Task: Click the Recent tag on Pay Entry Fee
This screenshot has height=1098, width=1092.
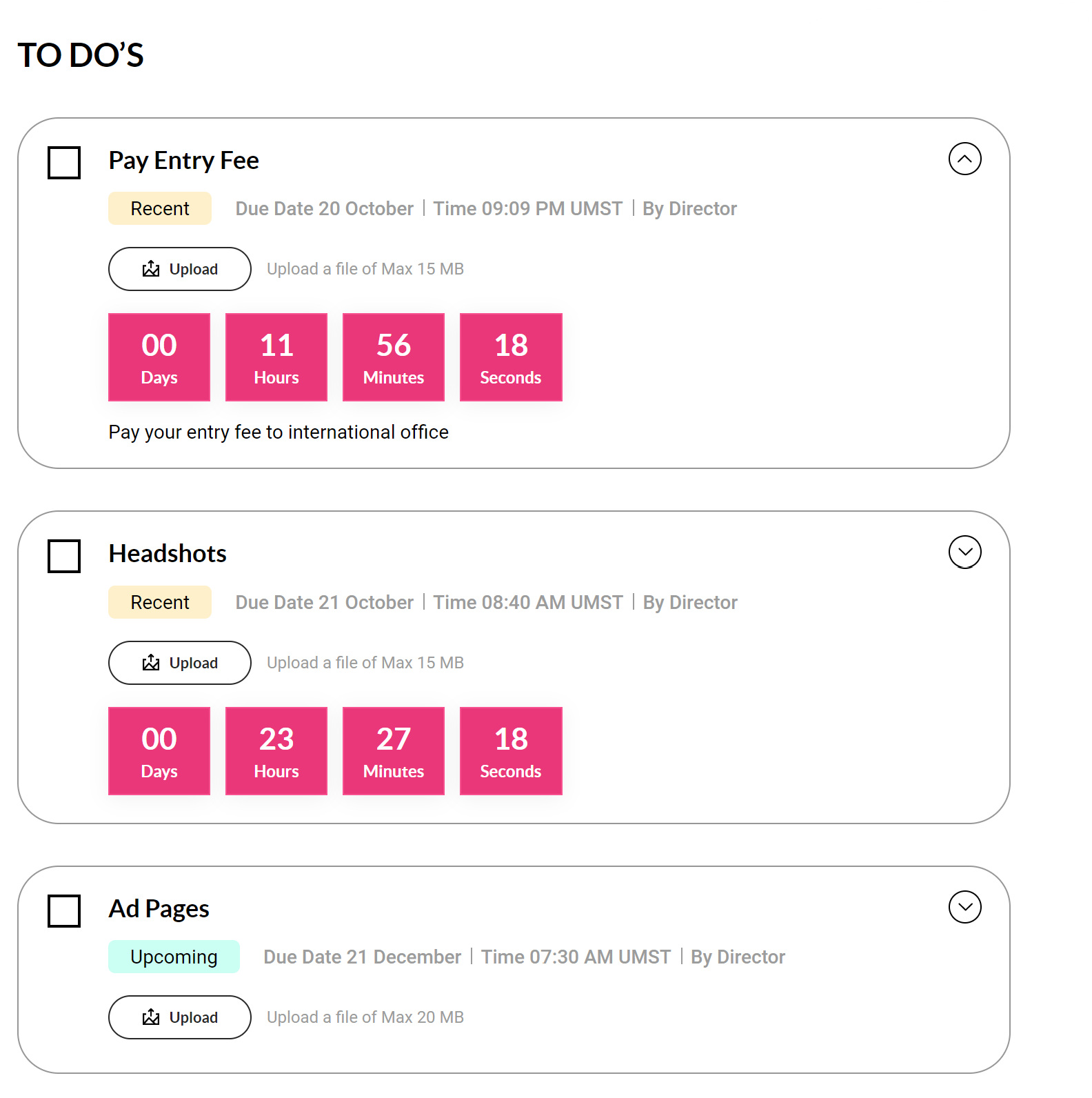Action: 160,208
